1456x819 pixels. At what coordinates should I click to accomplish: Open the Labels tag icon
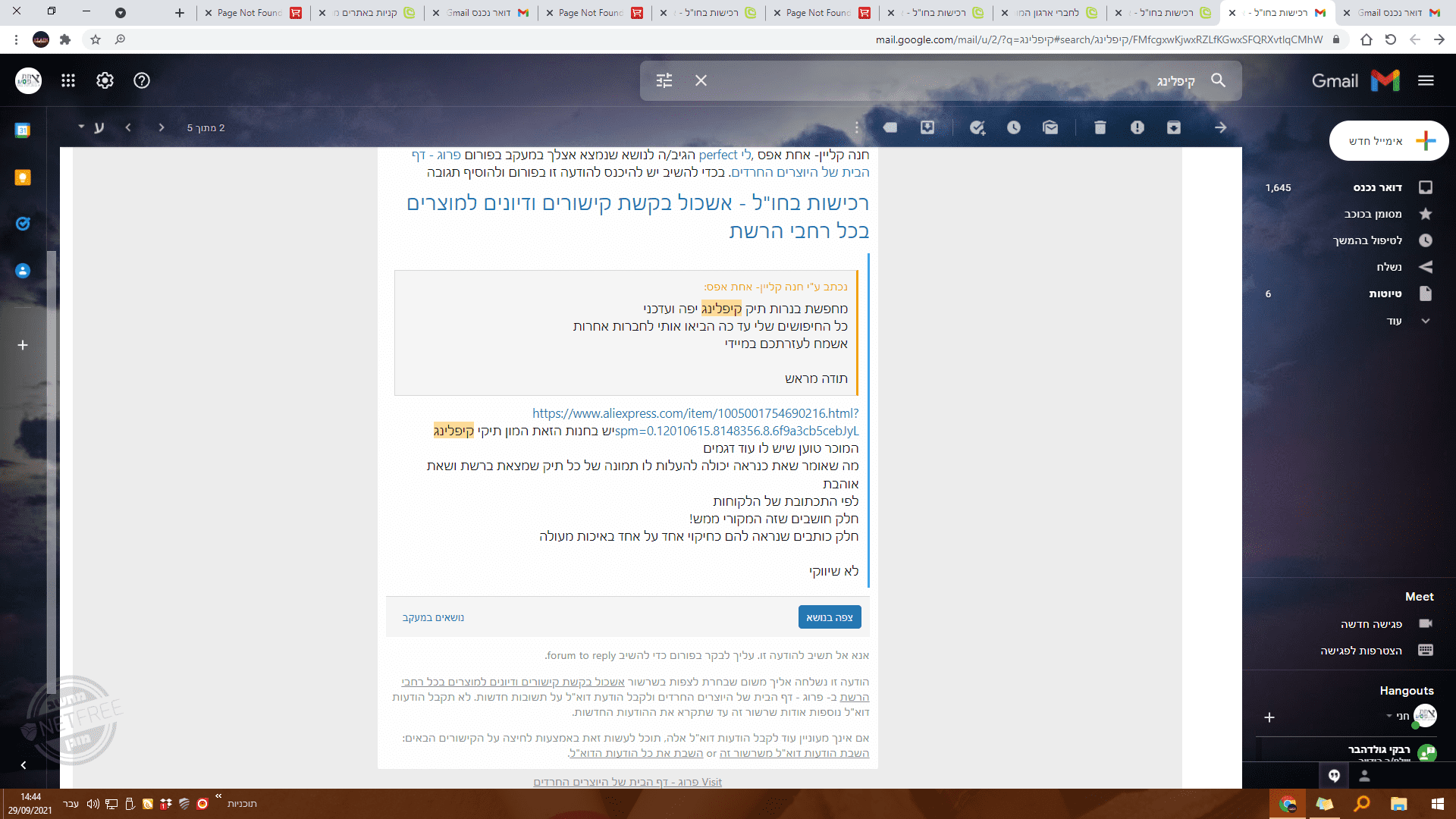click(890, 127)
